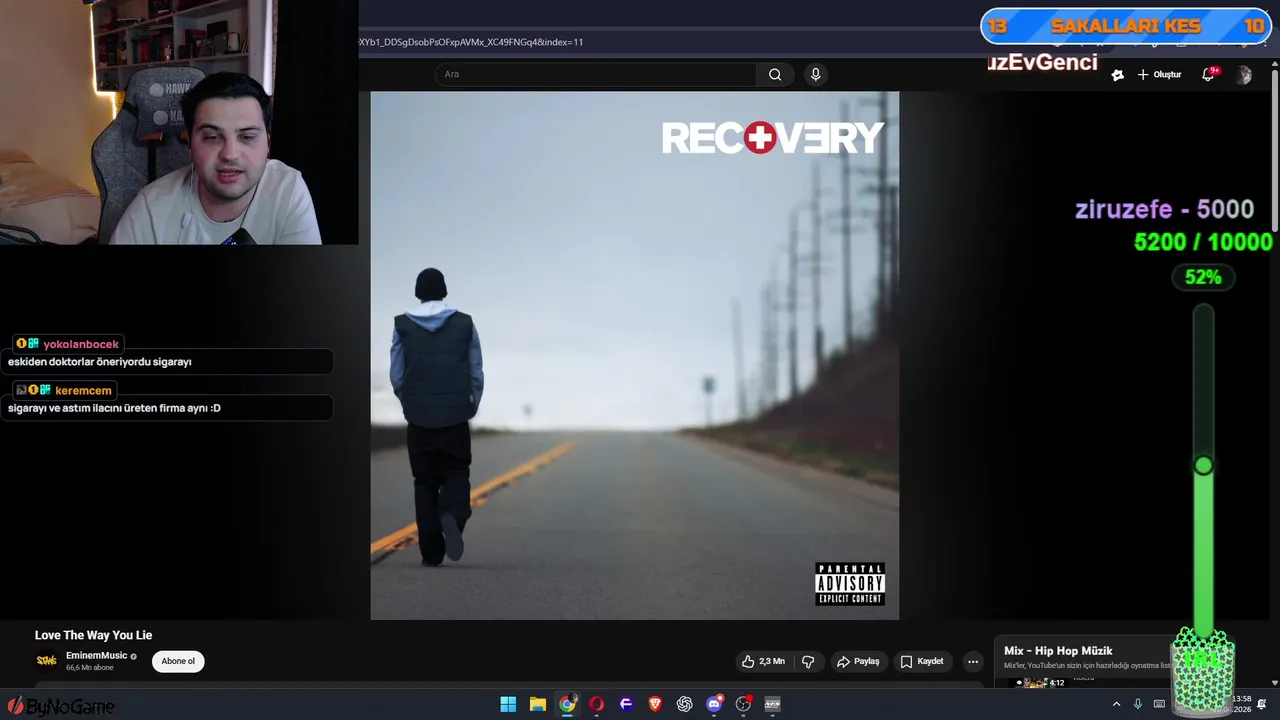The height and width of the screenshot is (720, 1280).
Task: Open Discord from the taskbar
Action: point(714,704)
